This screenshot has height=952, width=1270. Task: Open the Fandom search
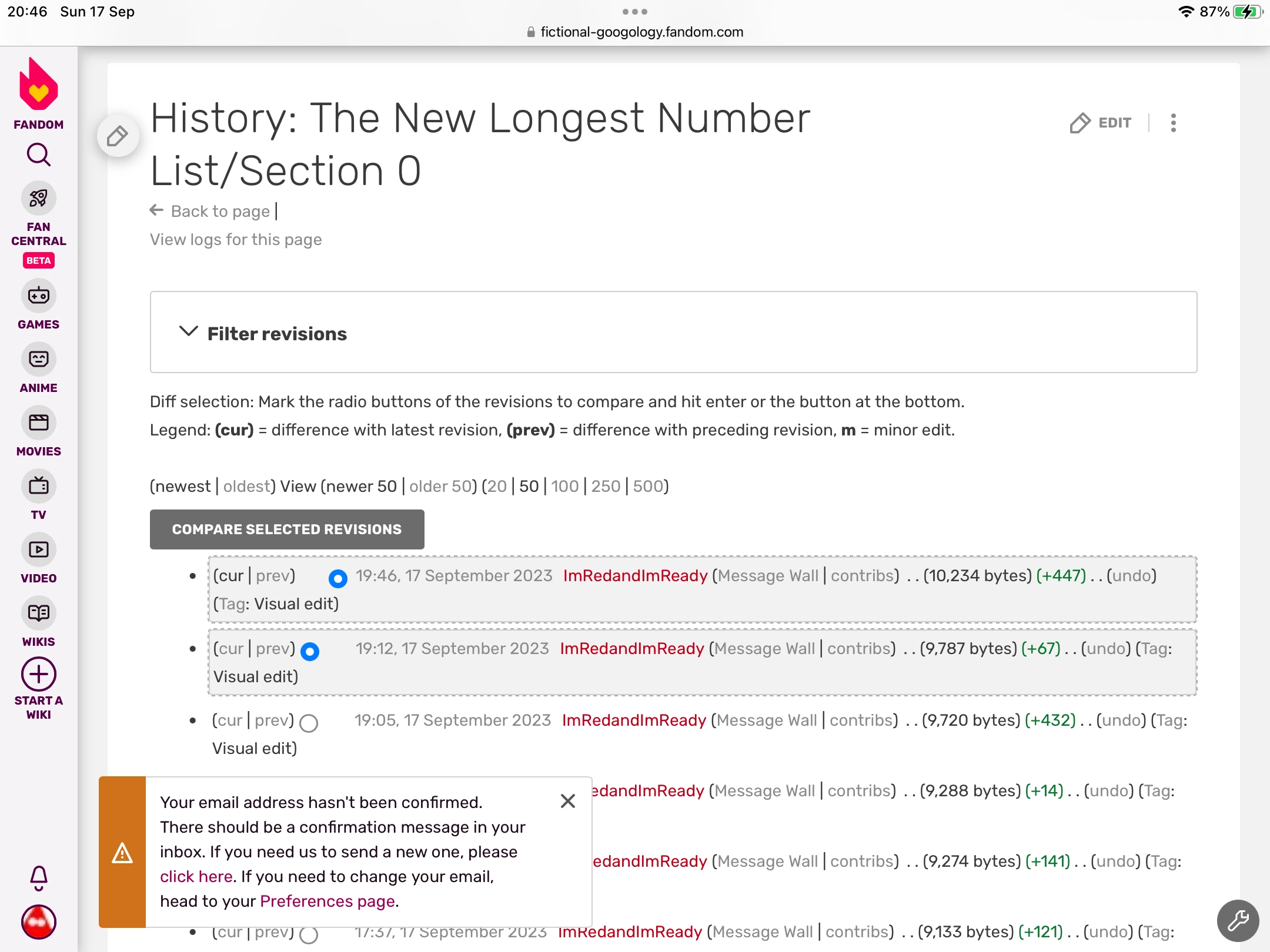(x=38, y=155)
